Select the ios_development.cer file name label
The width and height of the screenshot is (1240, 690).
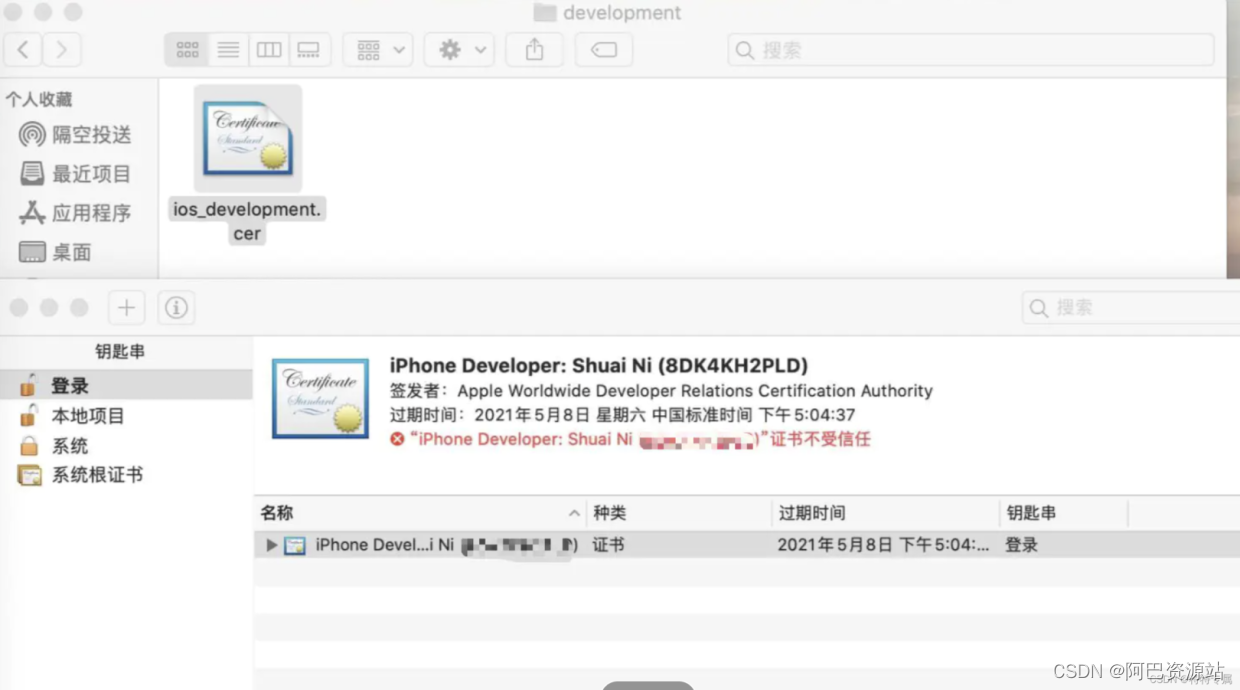click(247, 221)
